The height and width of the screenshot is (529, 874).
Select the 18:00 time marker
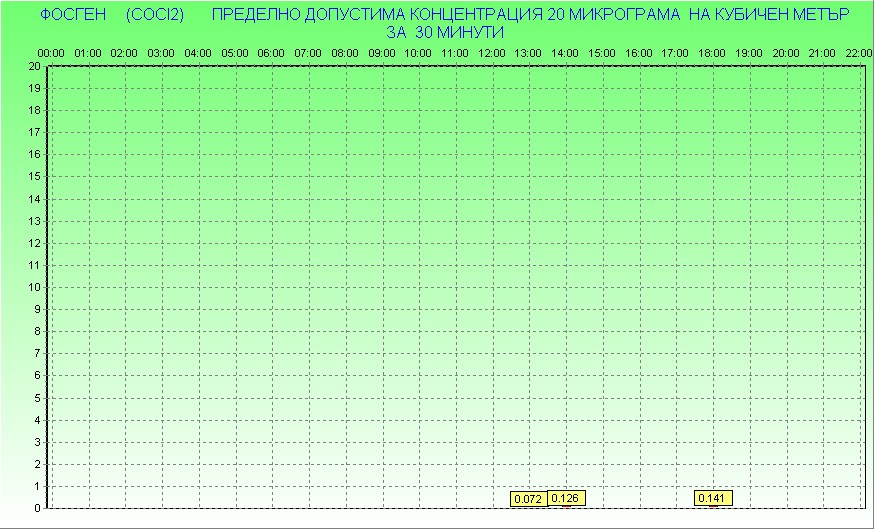(x=713, y=53)
